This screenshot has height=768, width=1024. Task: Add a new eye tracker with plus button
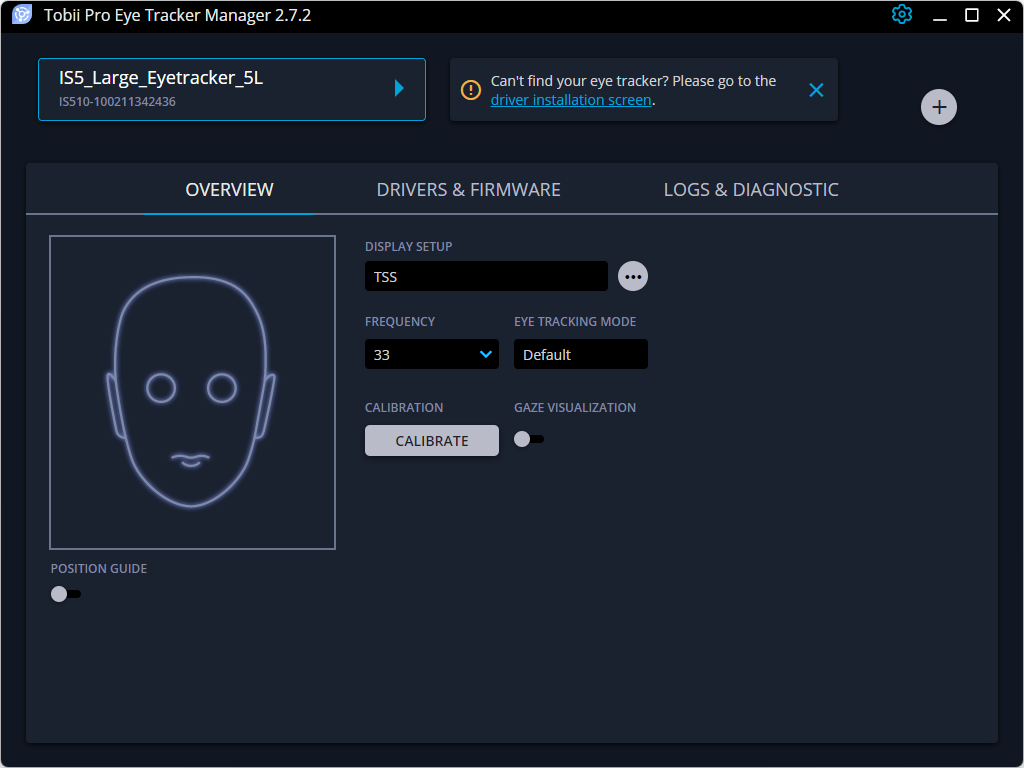coord(938,107)
